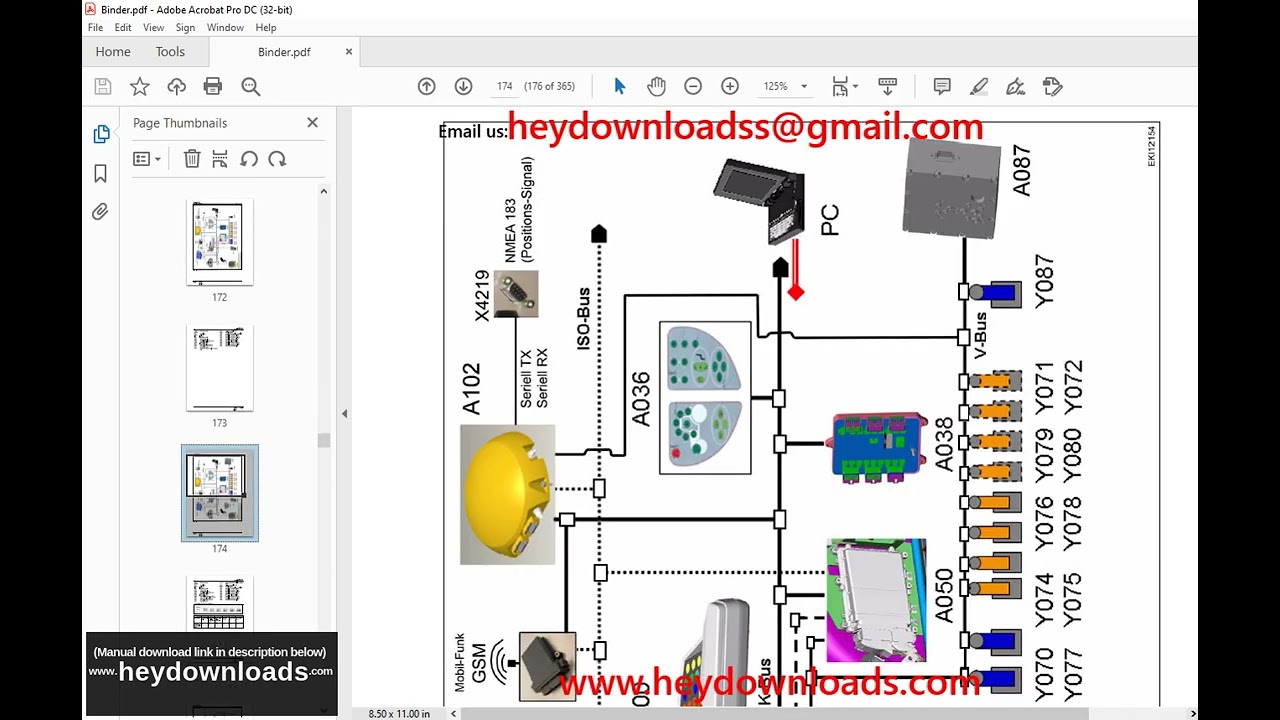
Task: Click the (176 of 365) page count text
Action: (550, 87)
